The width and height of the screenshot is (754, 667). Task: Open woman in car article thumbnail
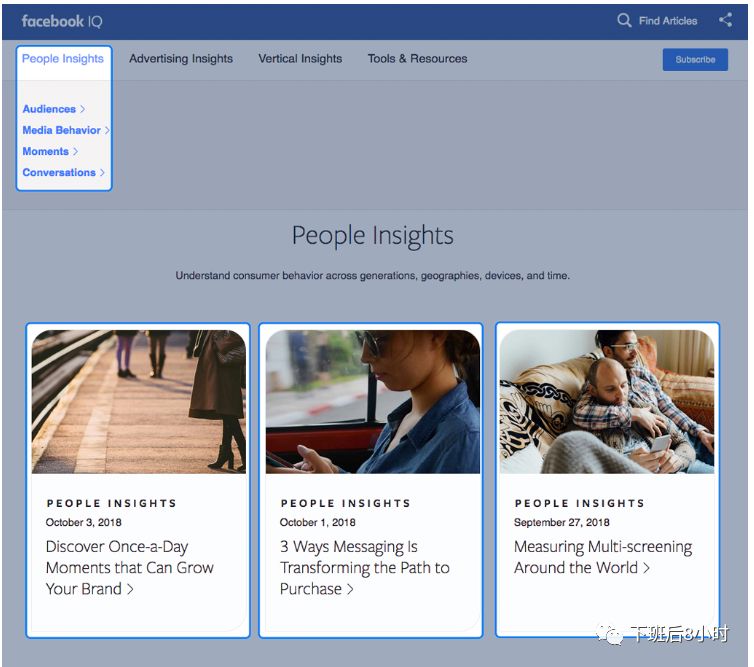coord(373,402)
